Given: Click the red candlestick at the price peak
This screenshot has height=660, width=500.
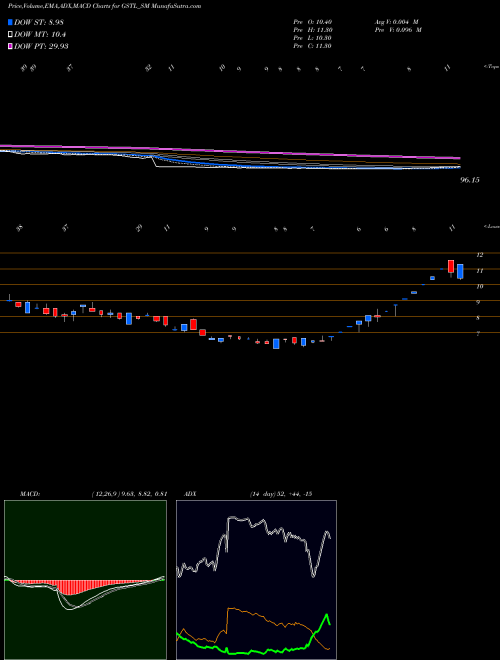Looking at the screenshot, I should 451,267.
